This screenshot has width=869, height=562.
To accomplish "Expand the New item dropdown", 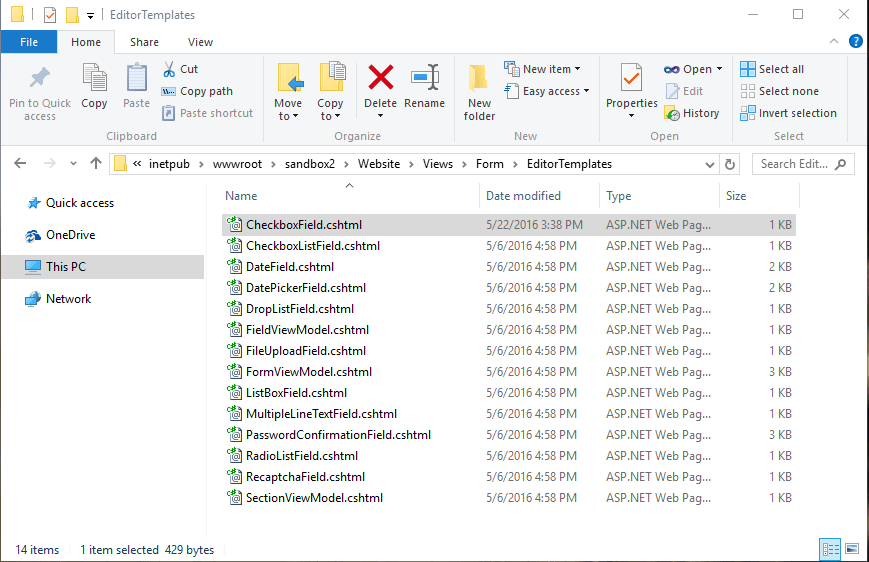I will click(x=543, y=69).
